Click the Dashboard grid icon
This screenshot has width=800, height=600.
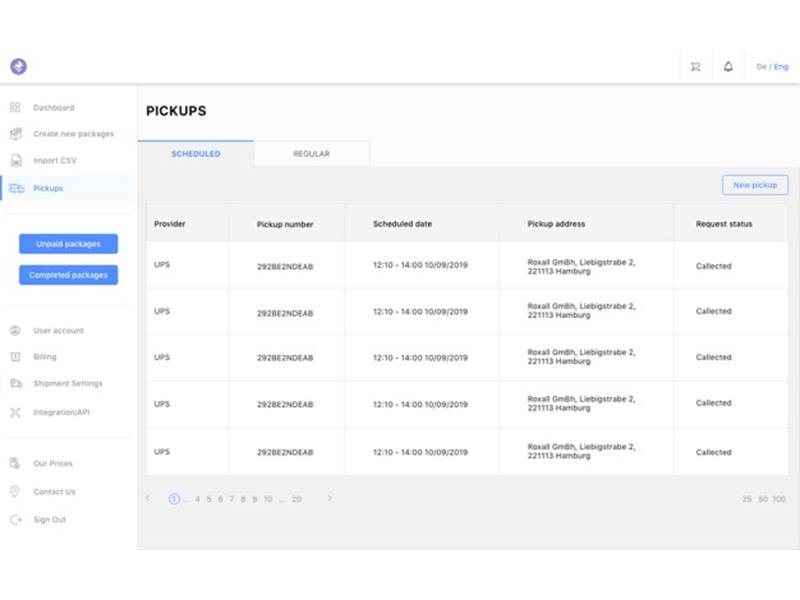click(x=15, y=108)
